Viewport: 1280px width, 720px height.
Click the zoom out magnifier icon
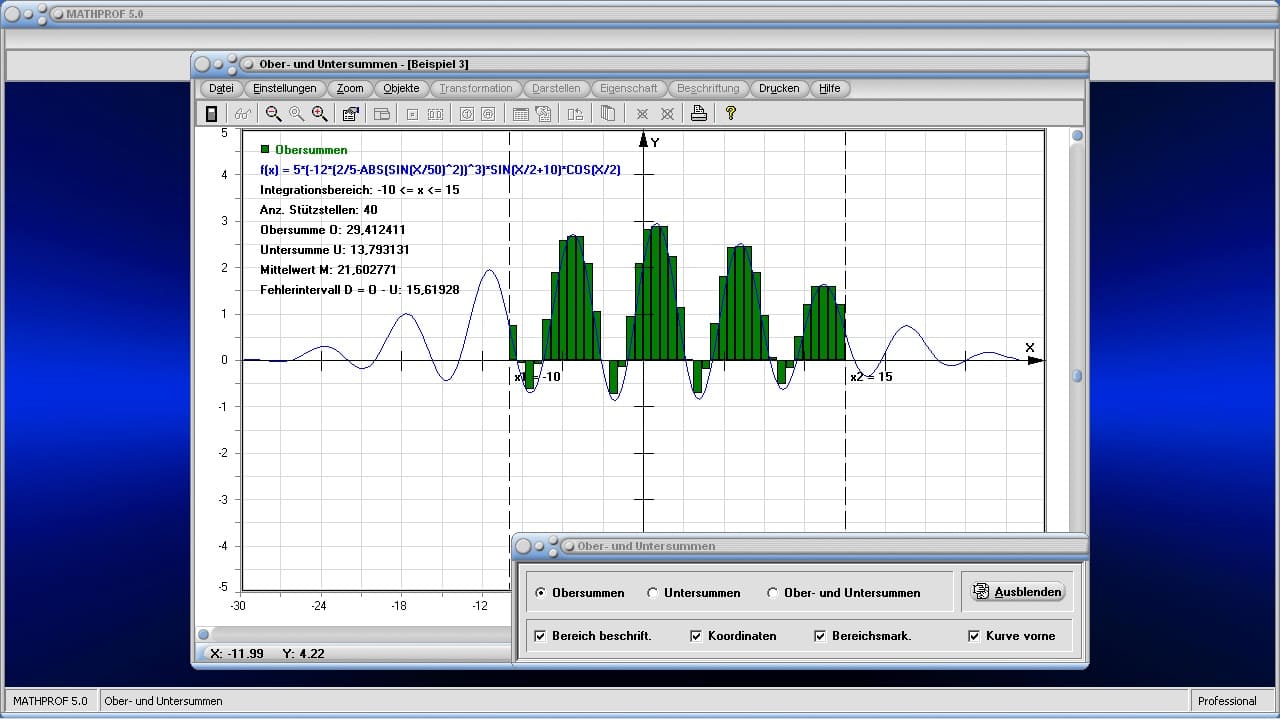(x=273, y=114)
